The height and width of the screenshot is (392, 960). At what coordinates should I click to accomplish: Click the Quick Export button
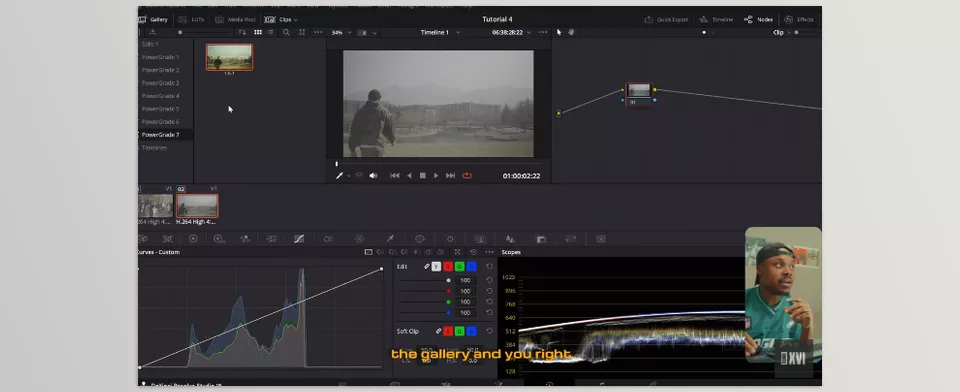(x=667, y=20)
